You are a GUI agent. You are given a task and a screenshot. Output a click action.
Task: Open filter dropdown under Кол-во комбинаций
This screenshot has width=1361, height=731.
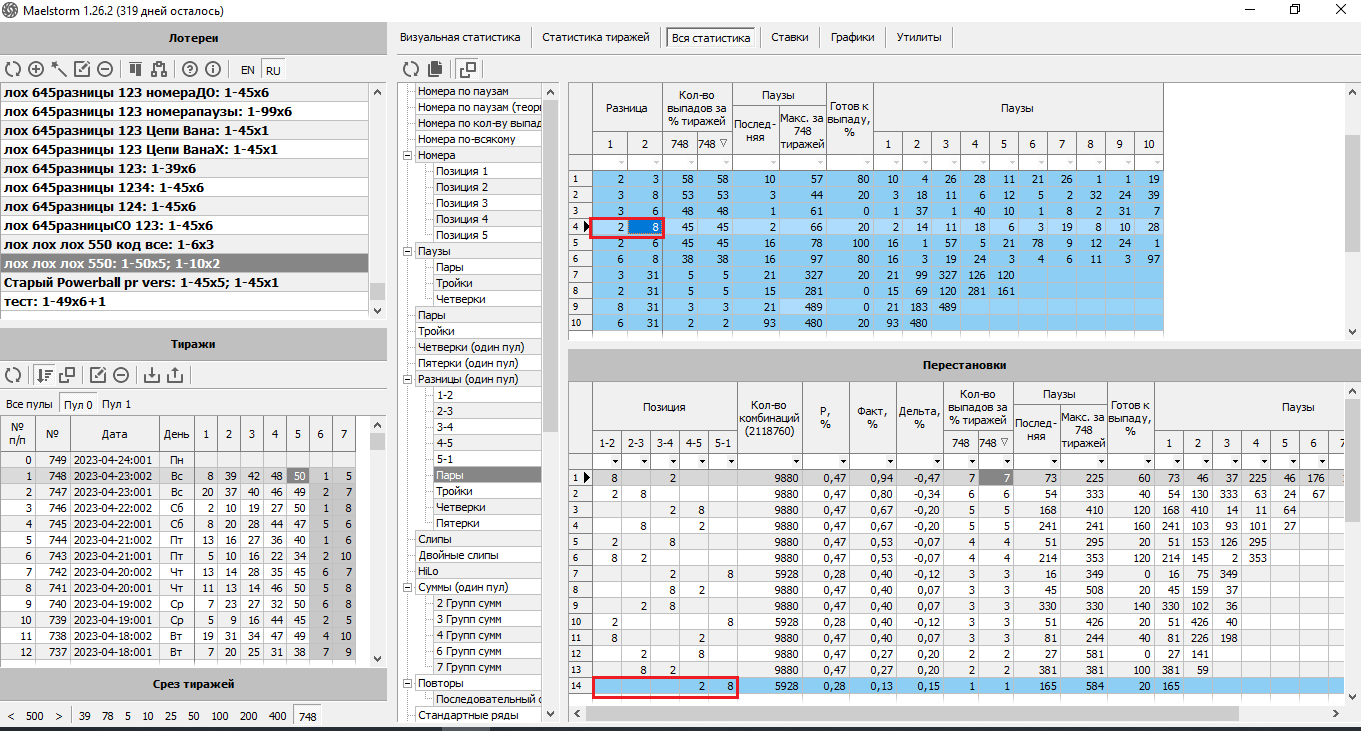point(794,461)
